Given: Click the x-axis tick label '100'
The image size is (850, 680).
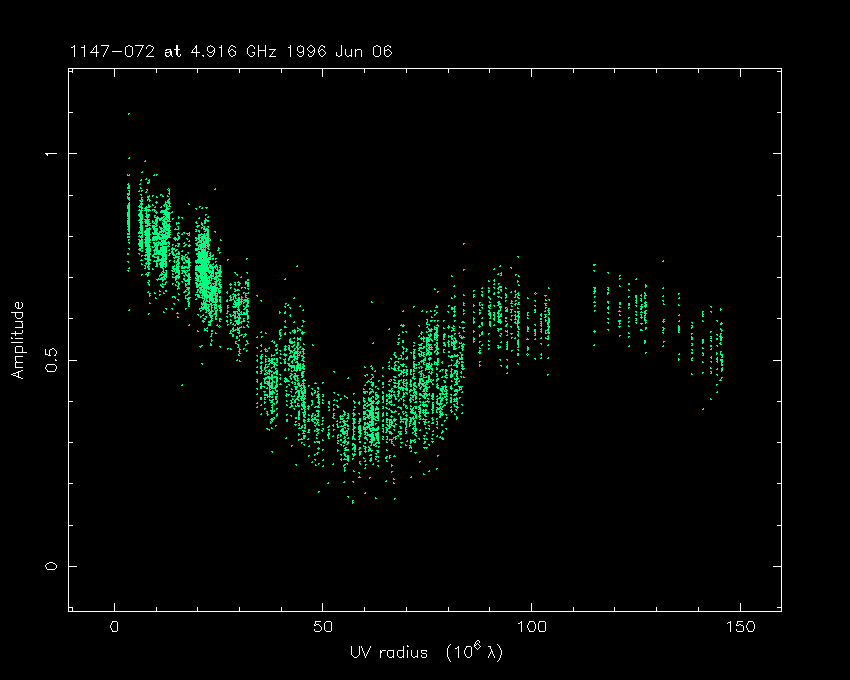Looking at the screenshot, I should (530, 628).
